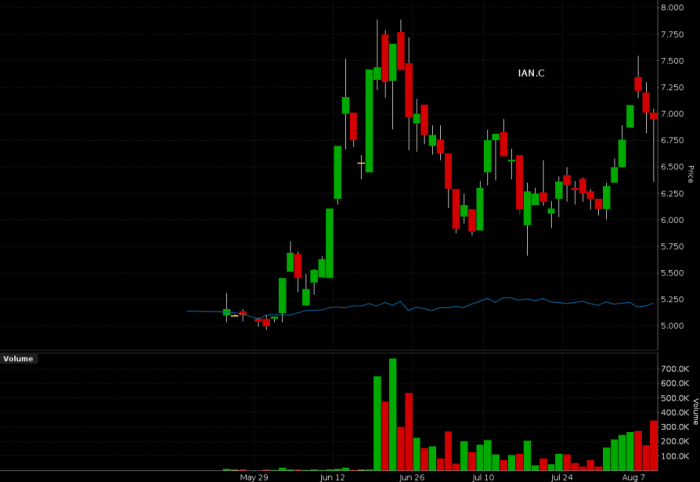Click the Aug 7 date label

pyautogui.click(x=633, y=478)
